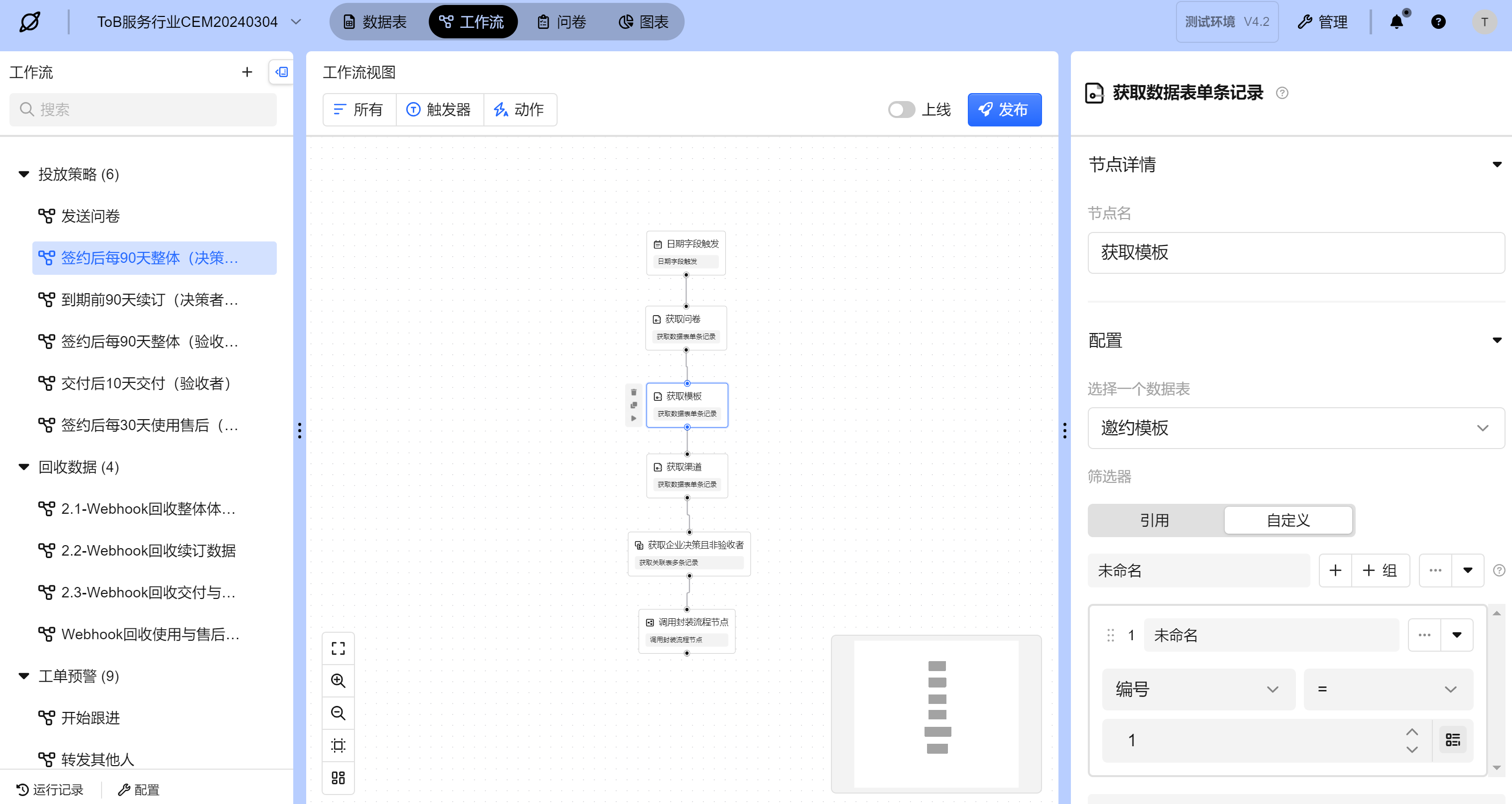Select the 获取企业决策且非验收者 node
Screen dimensions: 1512x804
coord(689,554)
